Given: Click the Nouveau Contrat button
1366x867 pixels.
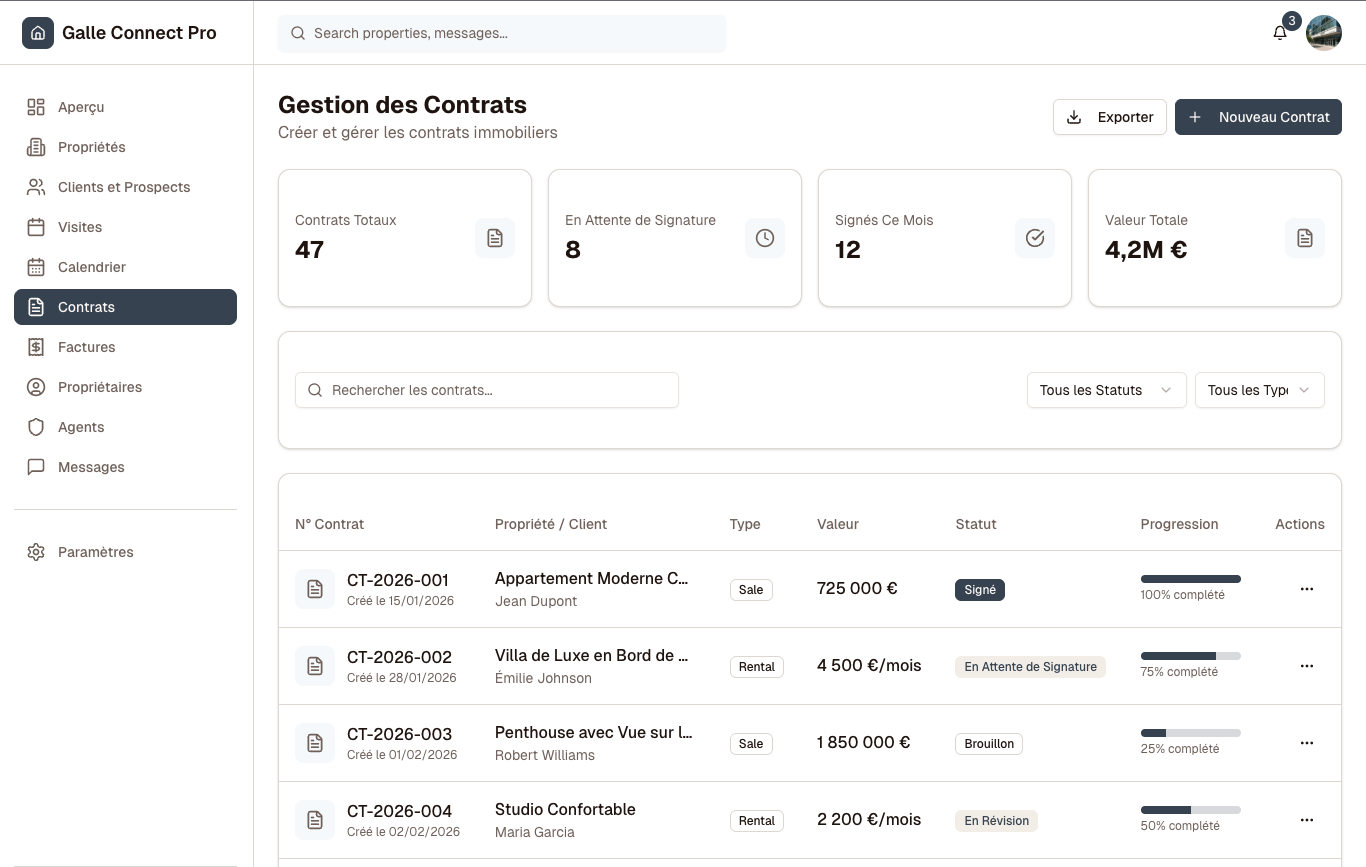Looking at the screenshot, I should 1258,117.
